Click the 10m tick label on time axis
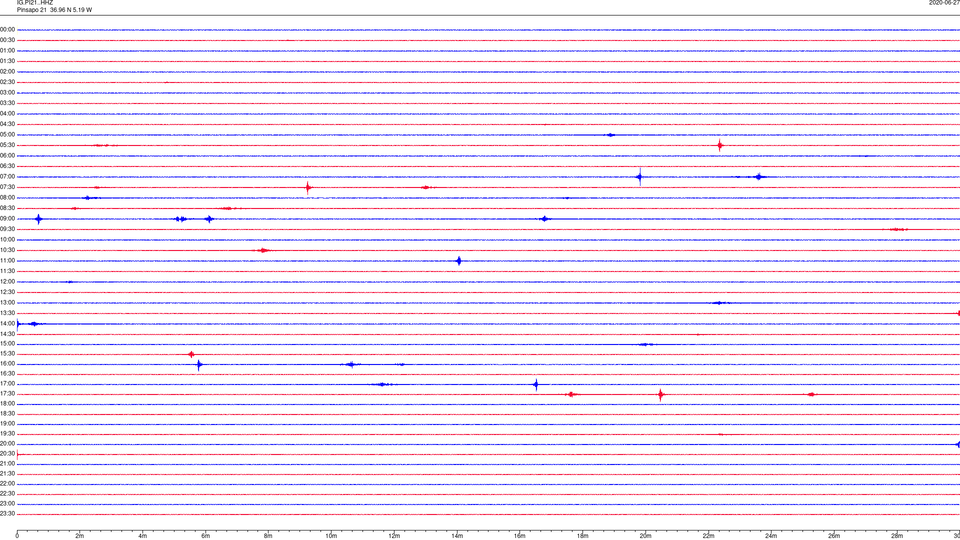Viewport: 960px width, 540px height. click(x=331, y=536)
